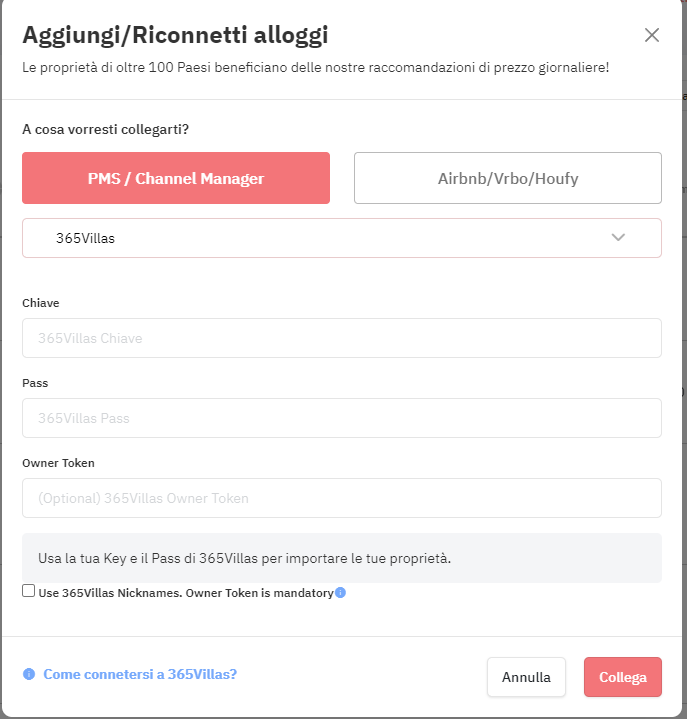Click the Annulla button
Image resolution: width=687 pixels, height=719 pixels.
click(526, 677)
